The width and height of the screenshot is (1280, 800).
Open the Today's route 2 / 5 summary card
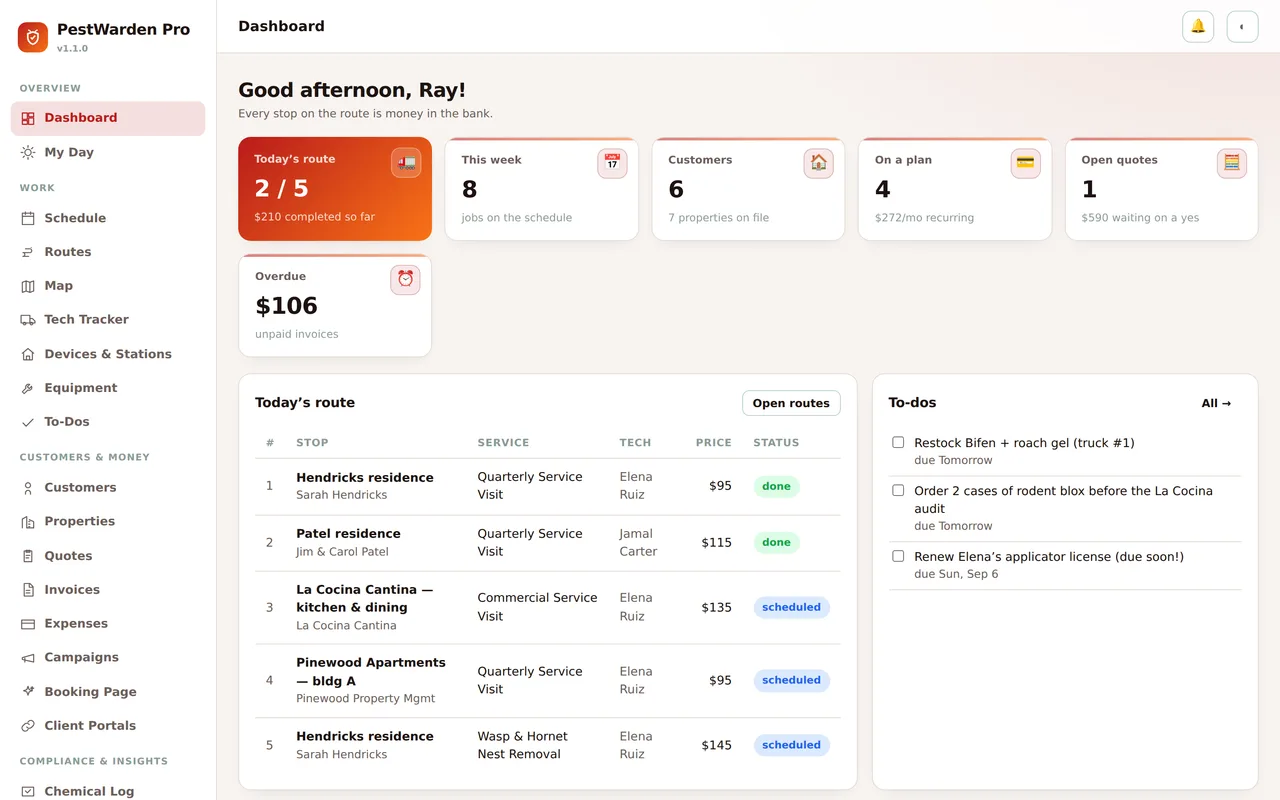(335, 189)
